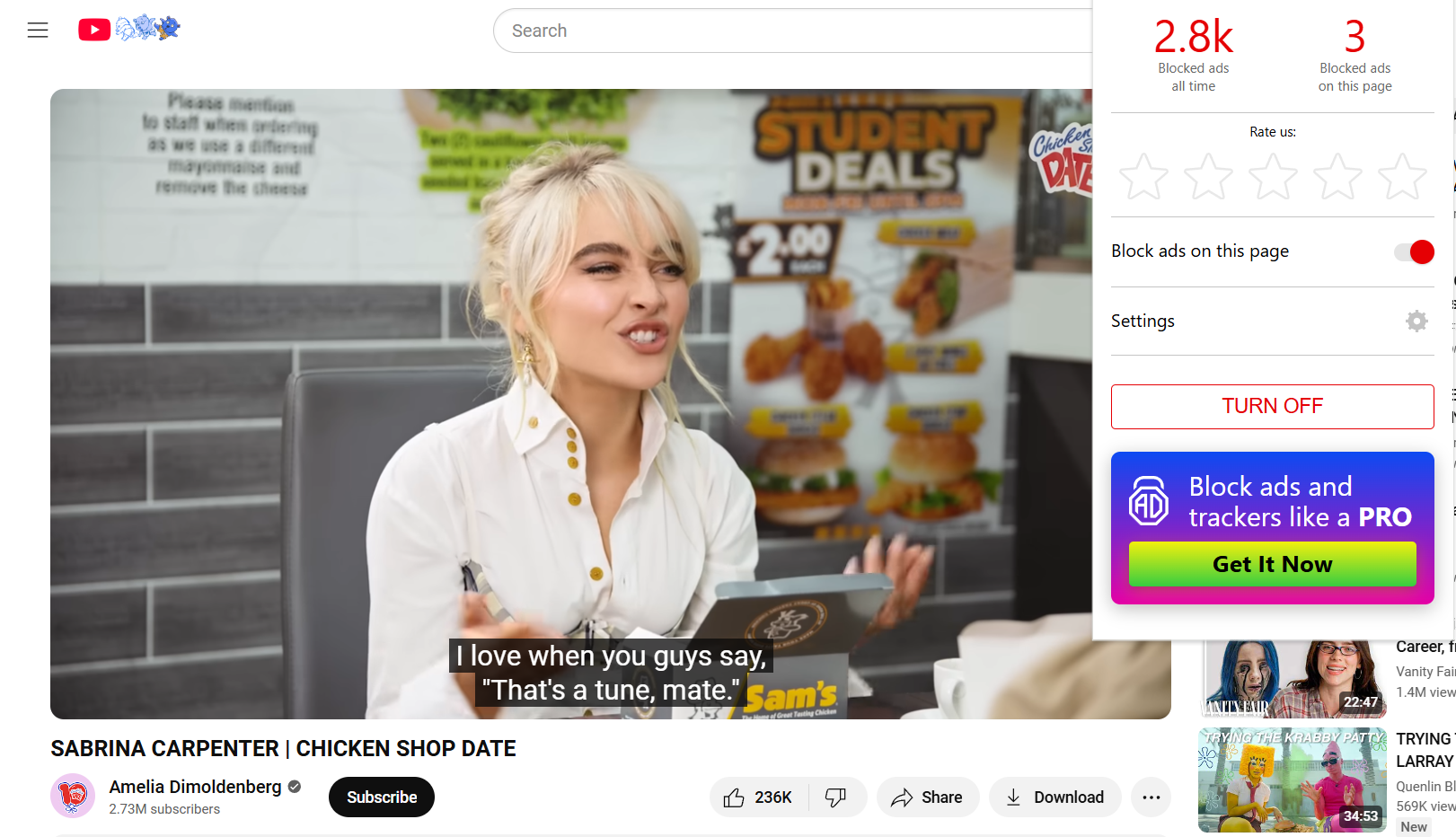The width and height of the screenshot is (1456, 837).
Task: Rate with the fourth star
Action: click(1337, 176)
